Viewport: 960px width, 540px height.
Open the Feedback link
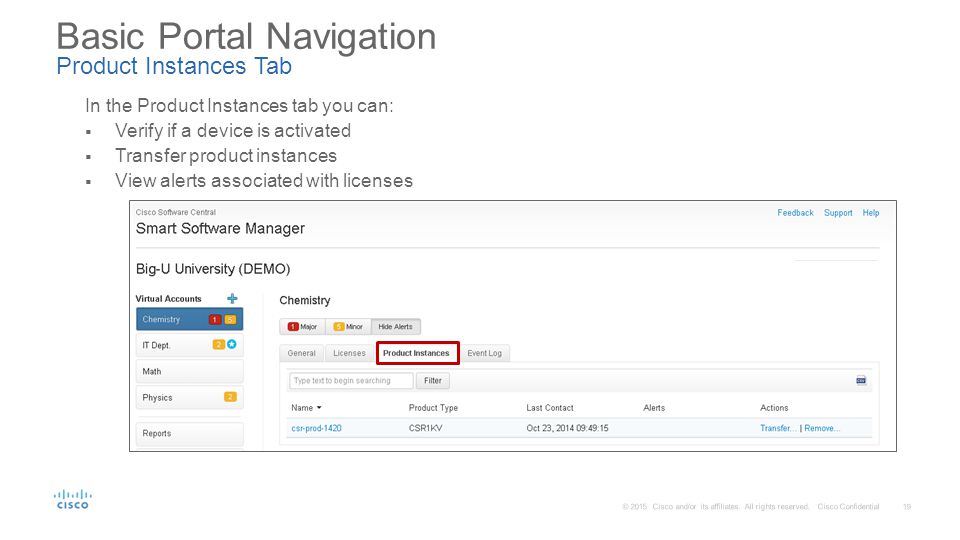coord(795,212)
